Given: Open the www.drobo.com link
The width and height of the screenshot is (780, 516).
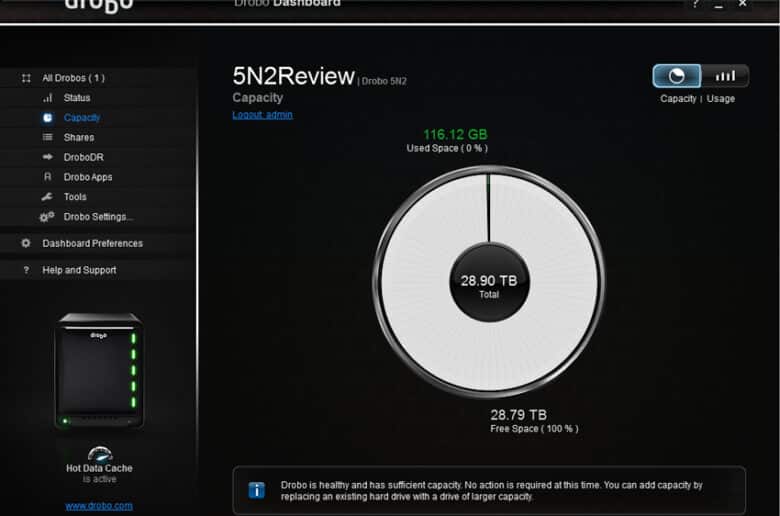Looking at the screenshot, I should tap(99, 506).
